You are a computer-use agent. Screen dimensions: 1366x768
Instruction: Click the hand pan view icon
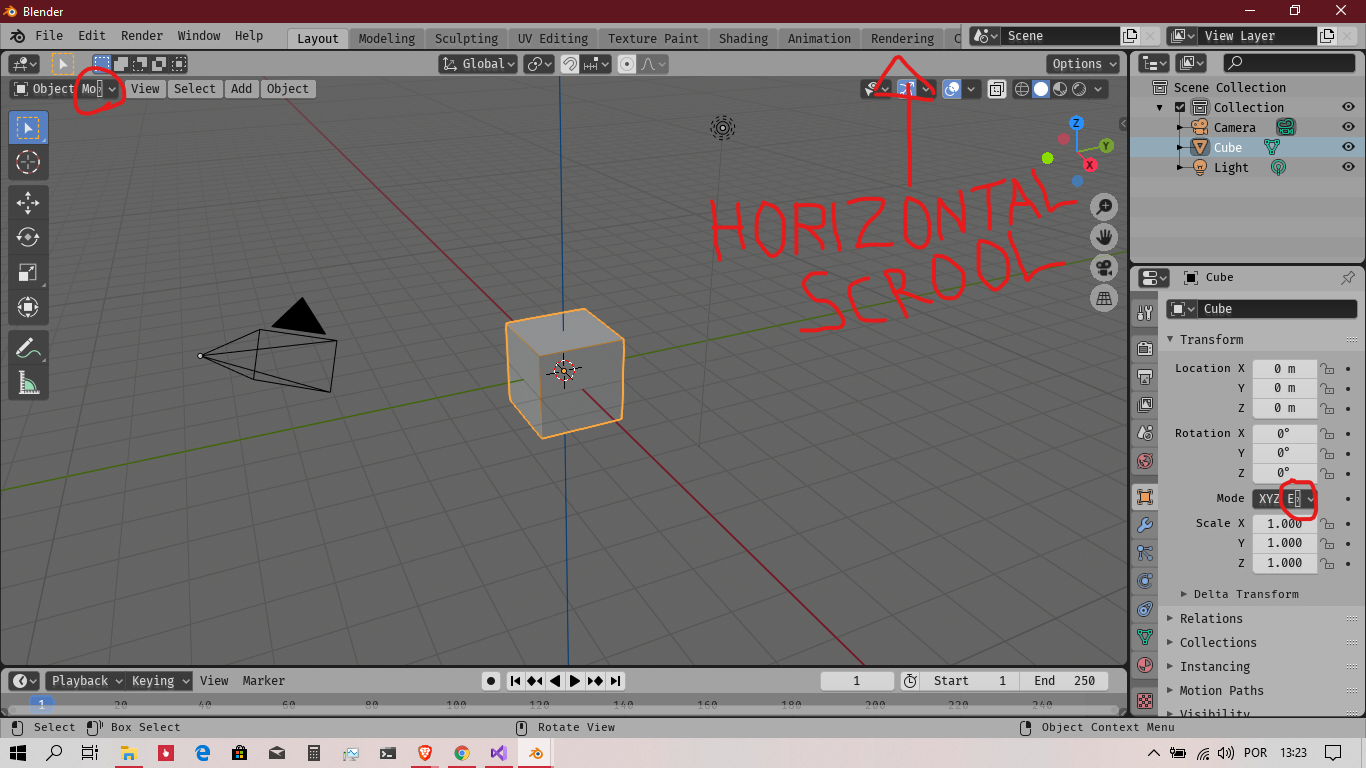pos(1104,237)
